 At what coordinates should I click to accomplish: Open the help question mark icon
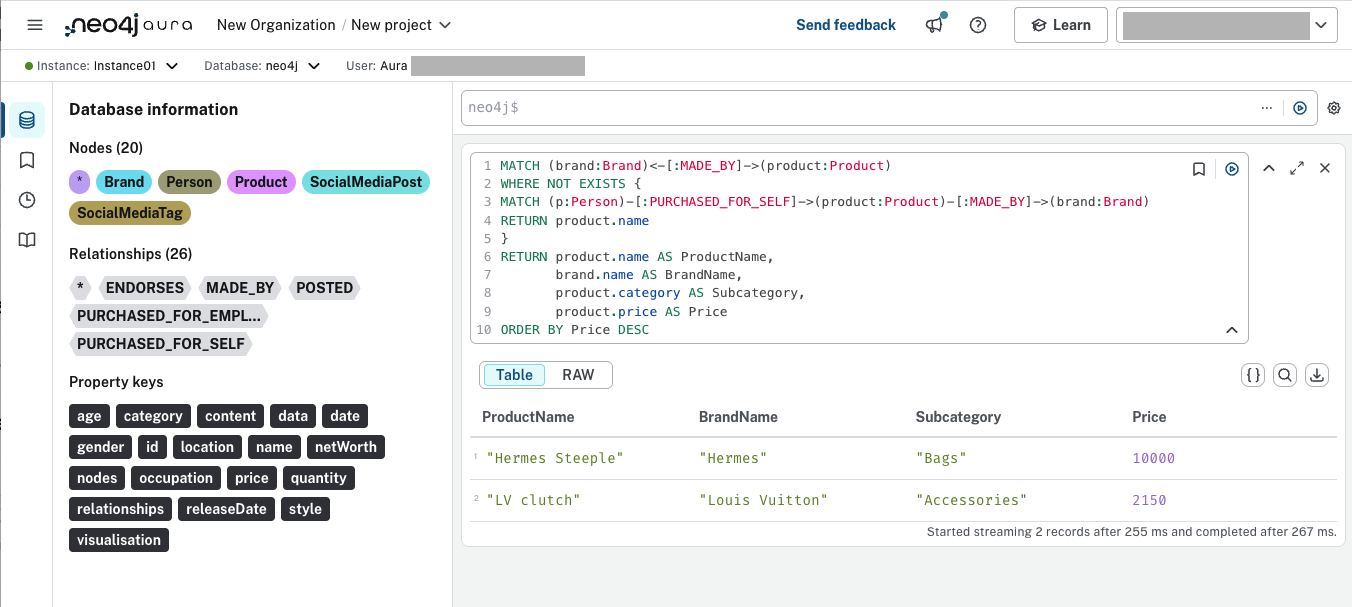tap(978, 25)
